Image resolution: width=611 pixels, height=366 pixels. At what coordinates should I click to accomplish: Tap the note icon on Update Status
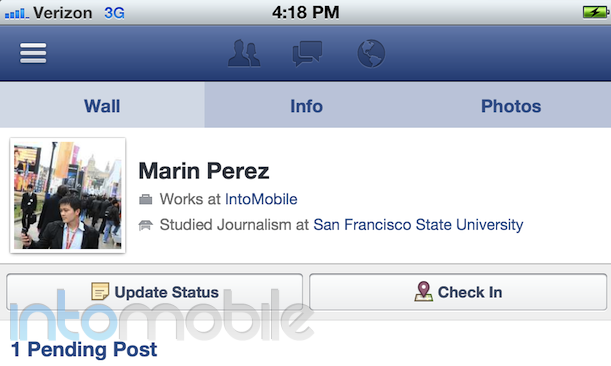(x=100, y=292)
